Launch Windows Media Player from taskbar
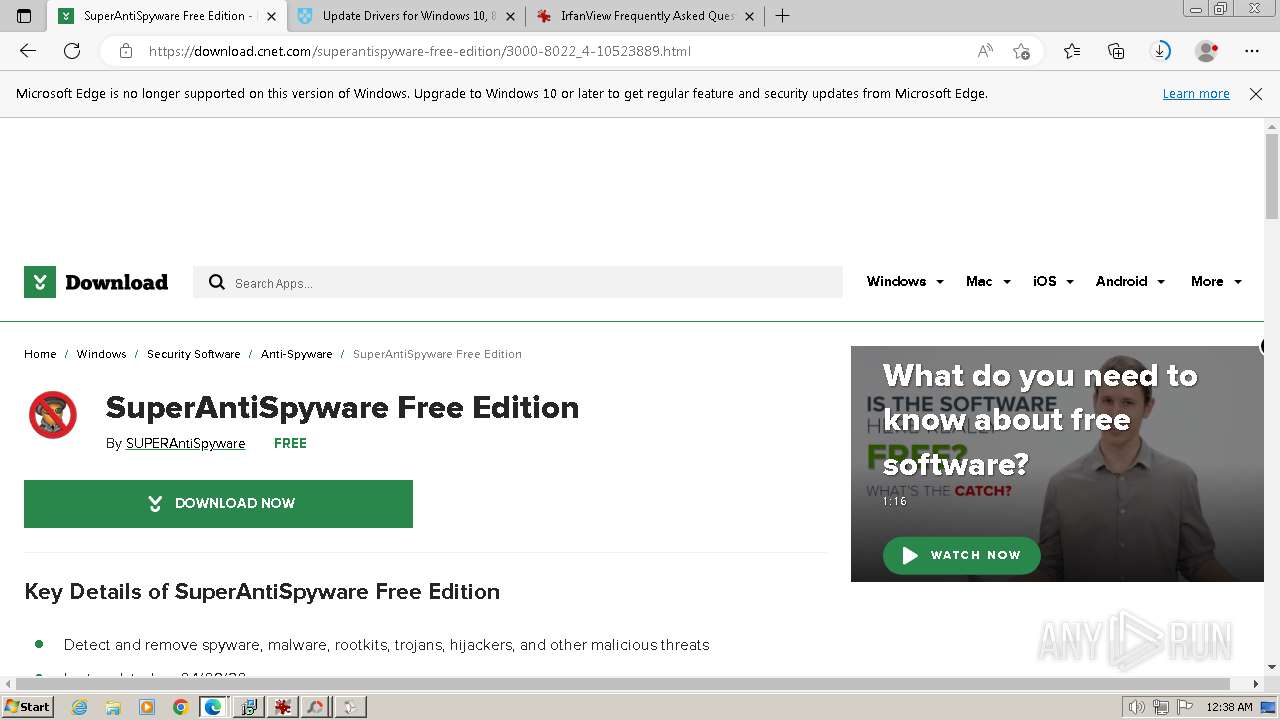 (x=147, y=707)
